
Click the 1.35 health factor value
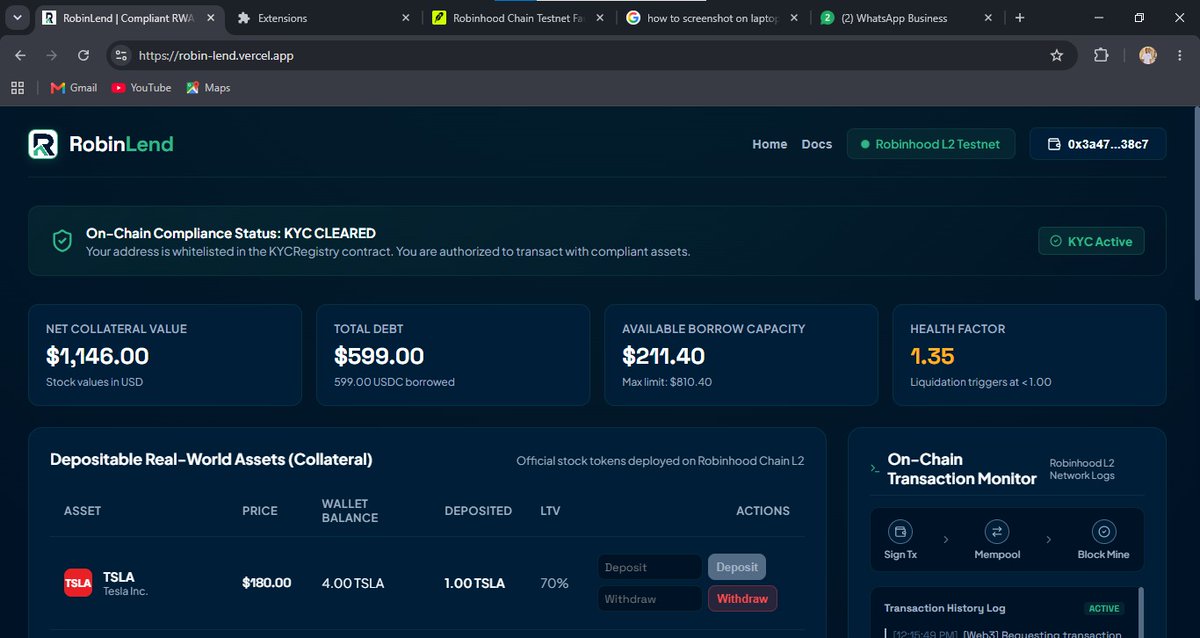(x=932, y=356)
